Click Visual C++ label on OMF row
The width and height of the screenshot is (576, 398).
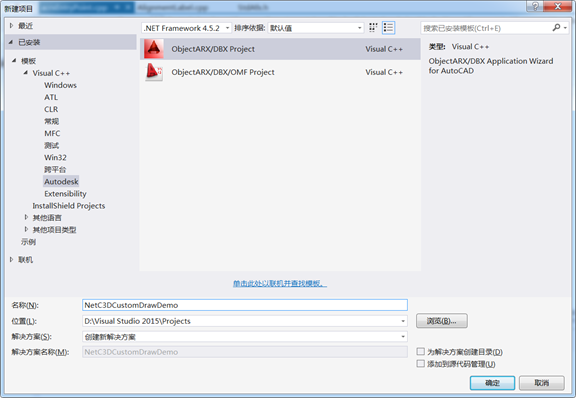384,72
